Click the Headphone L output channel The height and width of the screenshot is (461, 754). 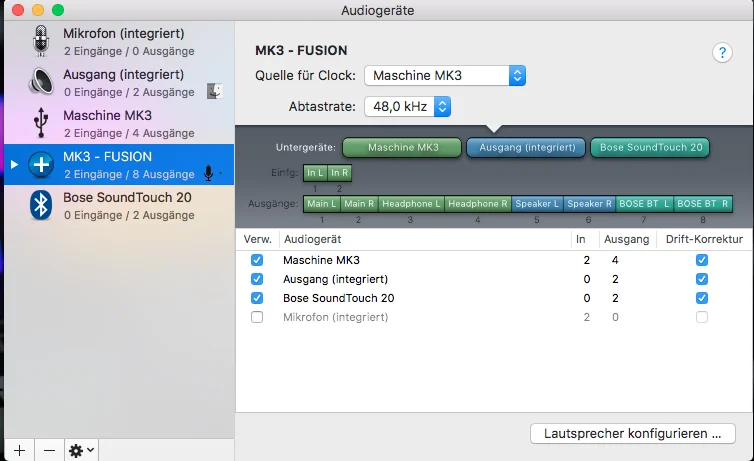(411, 204)
